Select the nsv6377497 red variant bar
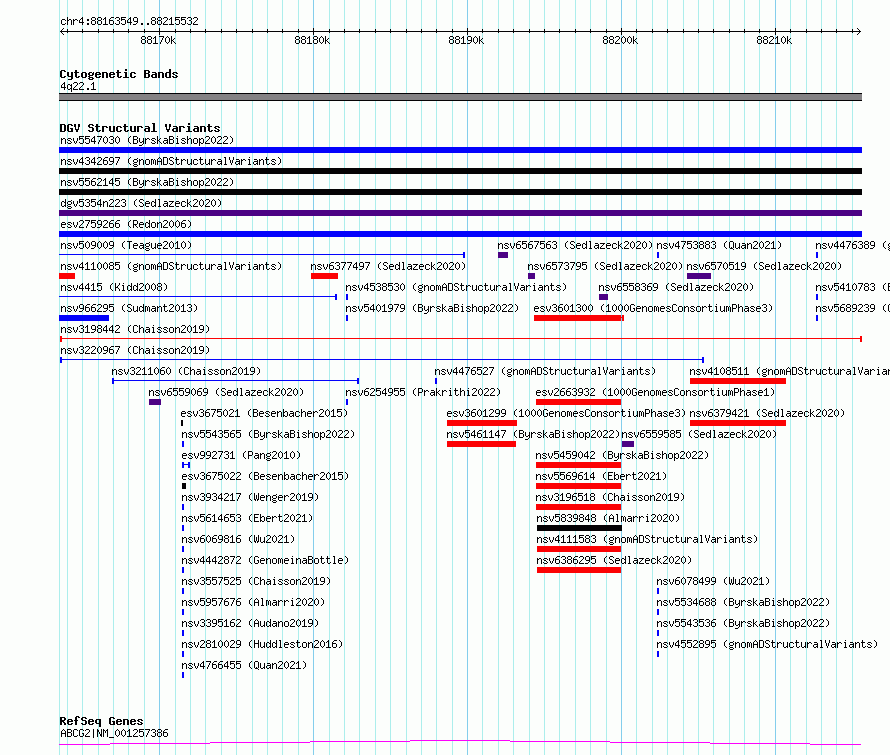890x755 pixels. (324, 276)
